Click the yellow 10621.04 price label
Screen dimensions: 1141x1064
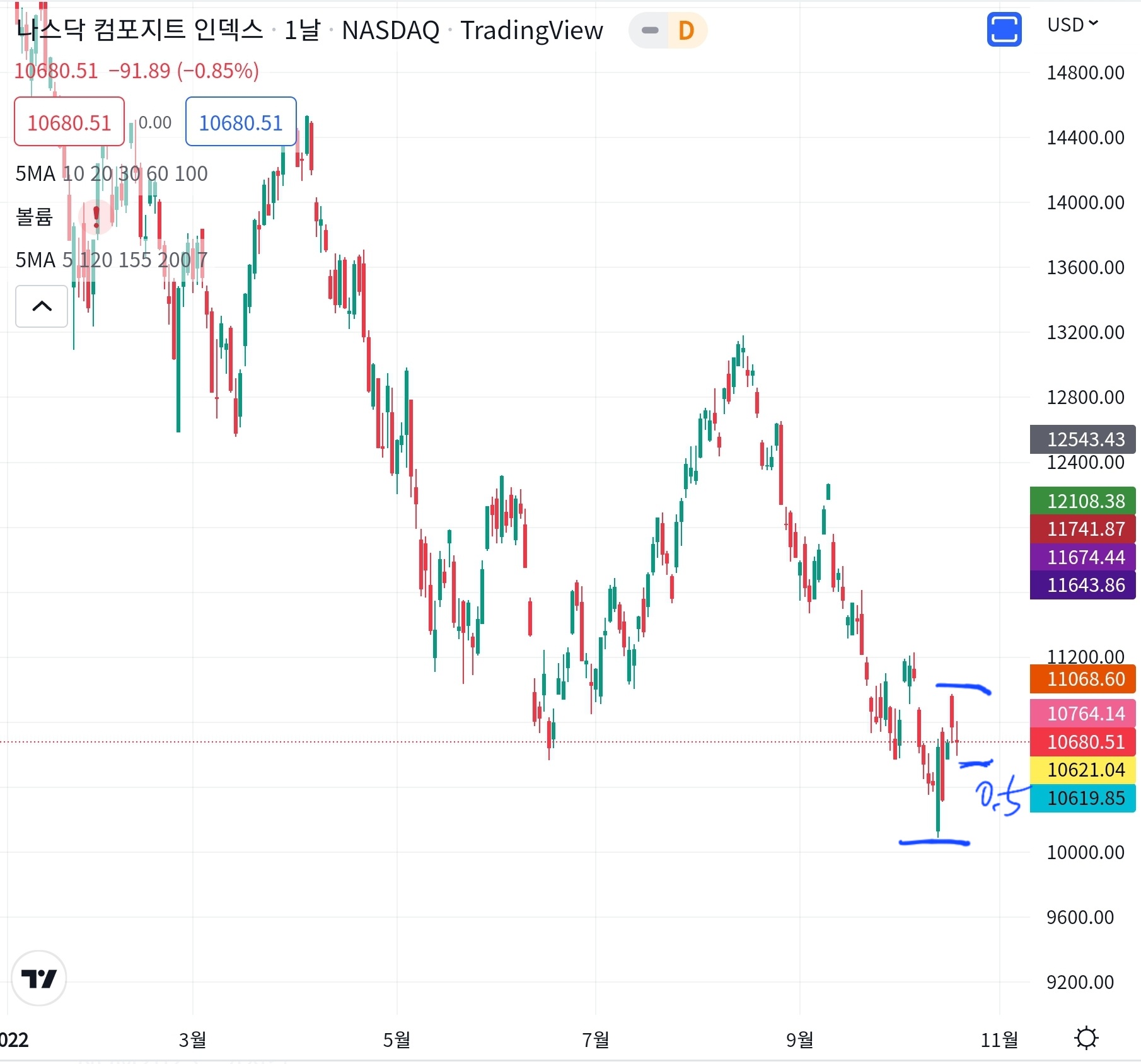1083,770
